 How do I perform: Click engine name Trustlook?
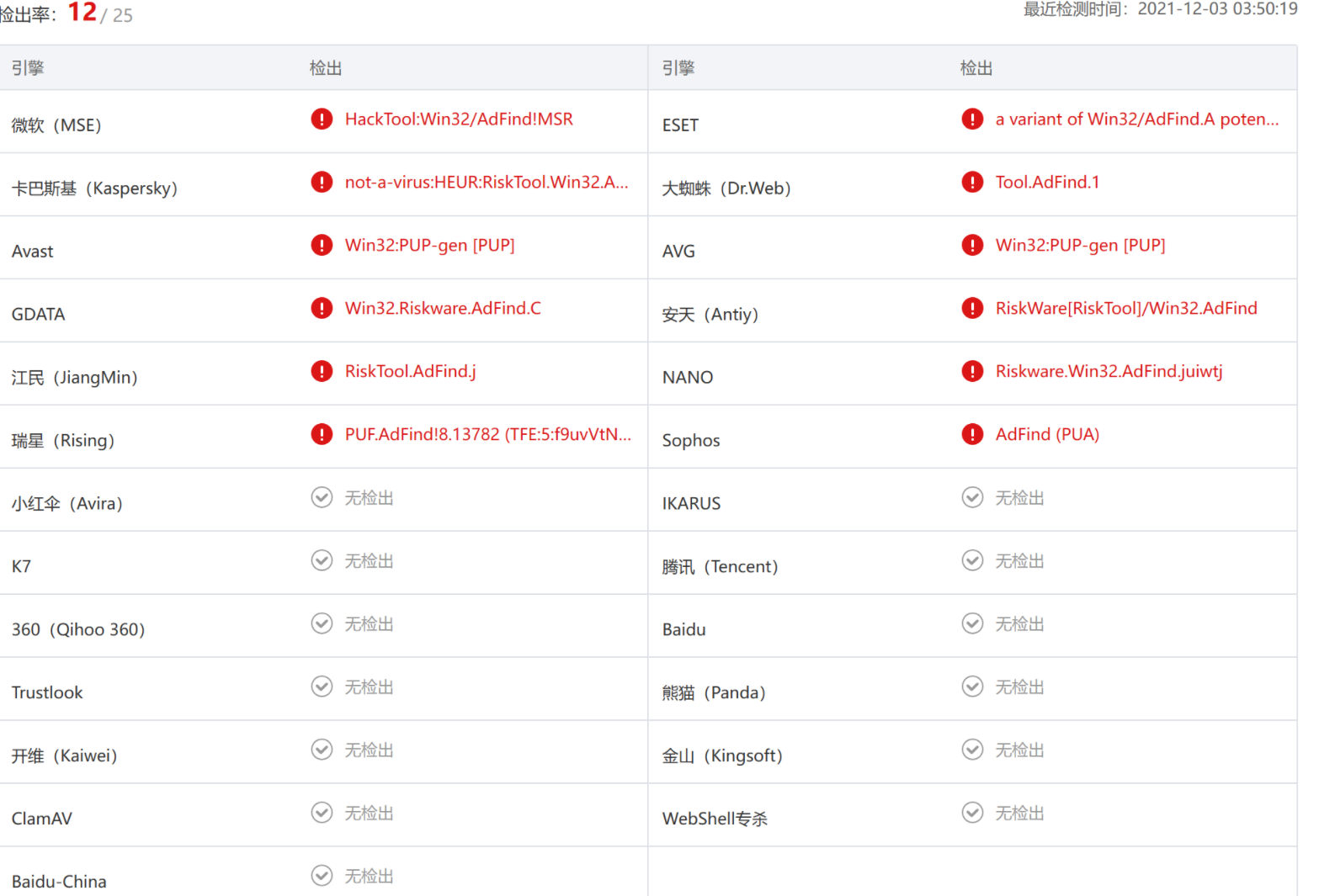pyautogui.click(x=47, y=693)
